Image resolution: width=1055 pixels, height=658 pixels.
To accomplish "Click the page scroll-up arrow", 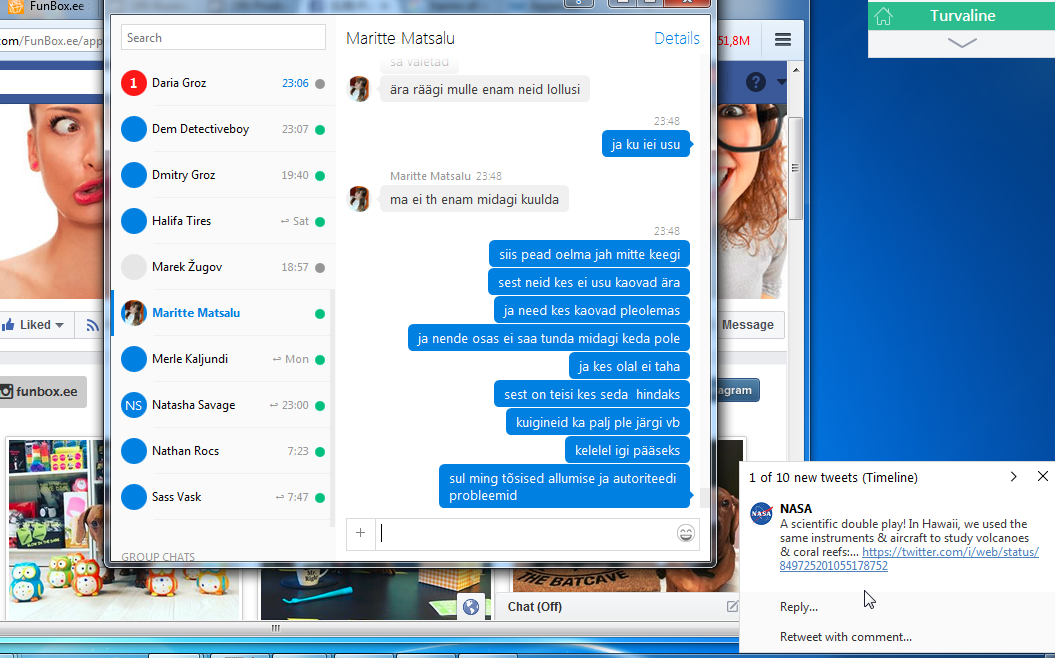I will 796,70.
